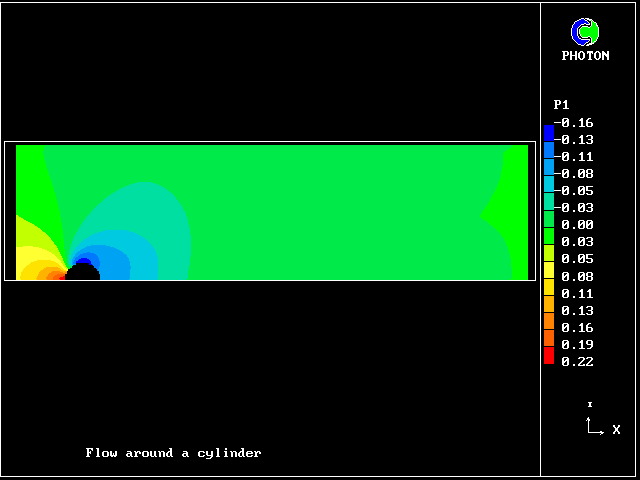
Task: Click the X-Y axis orientation indicator
Action: pos(593,425)
